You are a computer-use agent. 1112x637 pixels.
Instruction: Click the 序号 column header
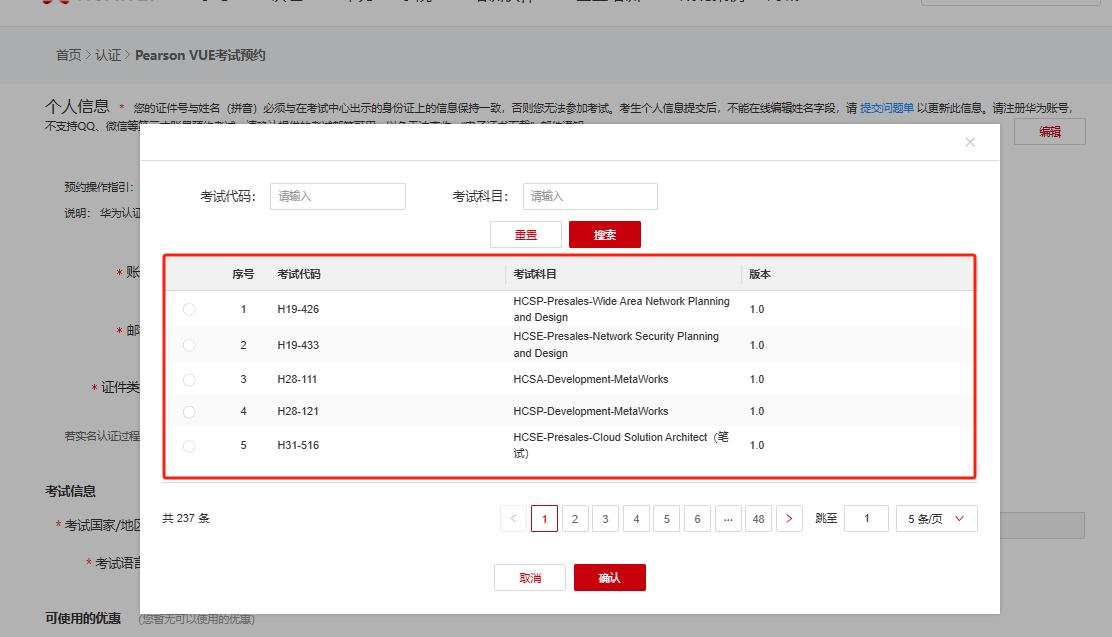point(243,274)
